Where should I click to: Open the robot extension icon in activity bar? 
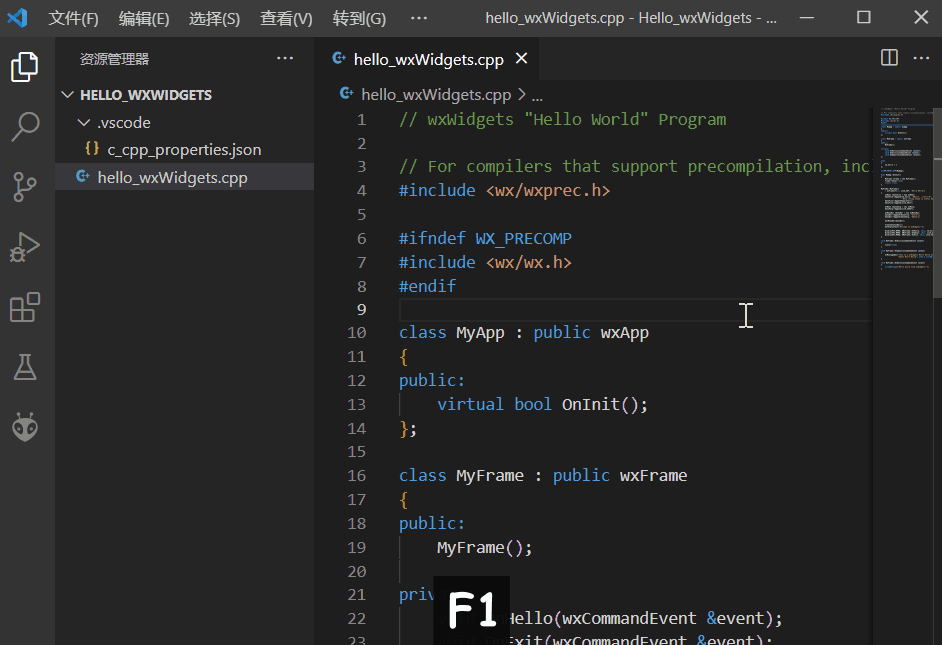pos(24,427)
